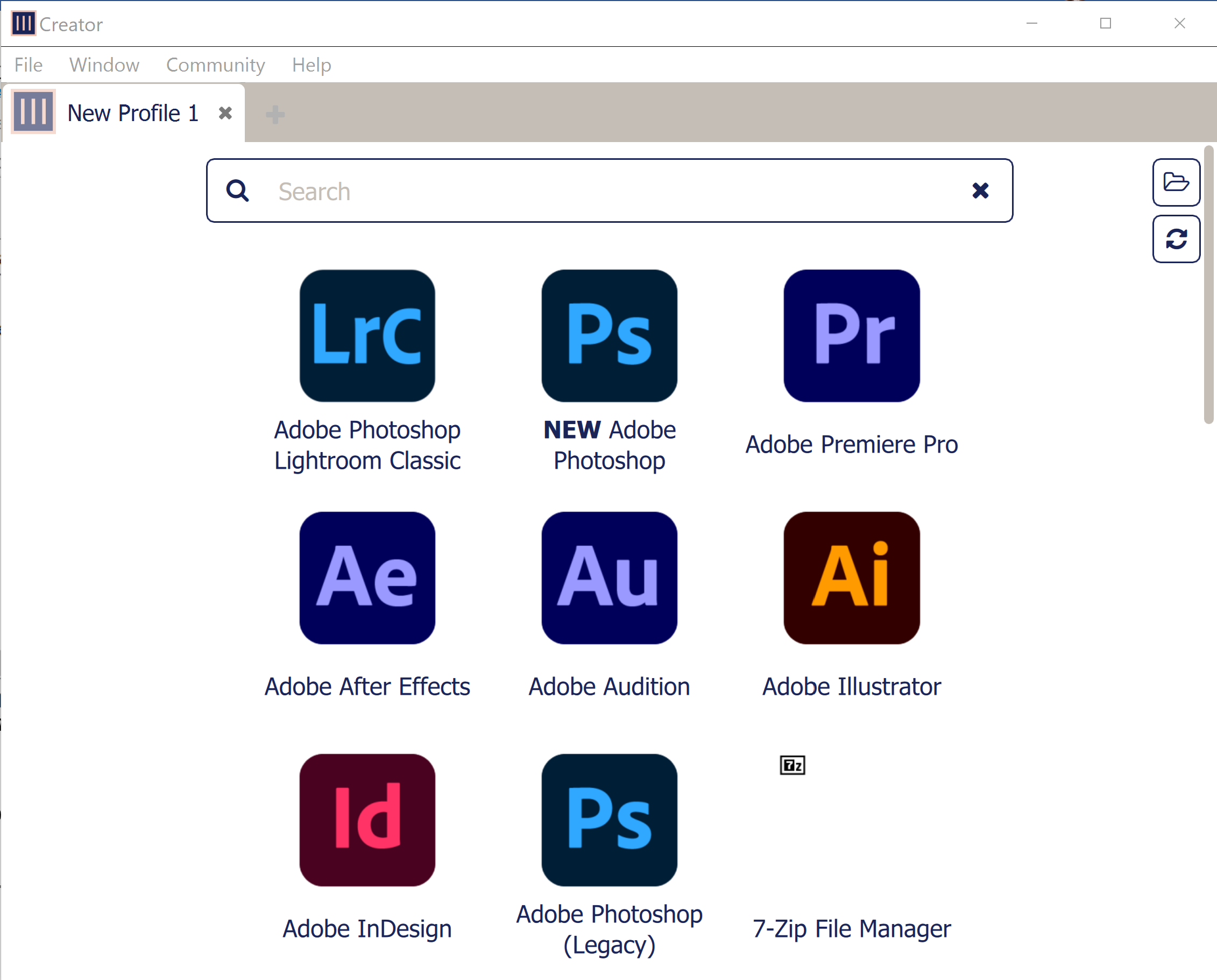Choose the Adobe Premiere Pro icon

coord(851,335)
